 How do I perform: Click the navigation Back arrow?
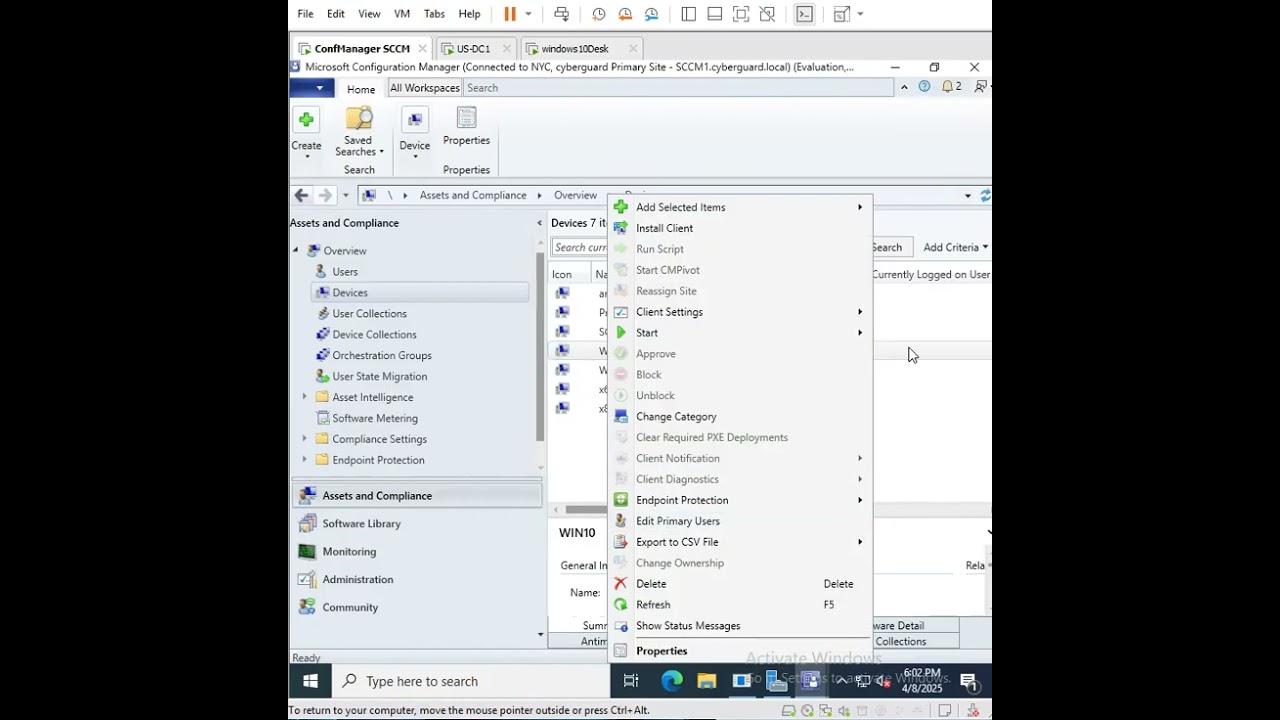click(301, 195)
